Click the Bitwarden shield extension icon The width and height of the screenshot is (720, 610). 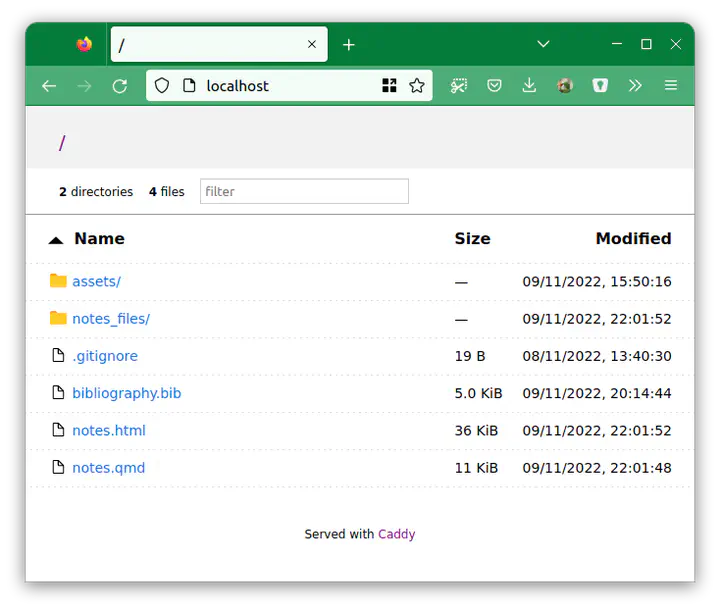point(600,86)
